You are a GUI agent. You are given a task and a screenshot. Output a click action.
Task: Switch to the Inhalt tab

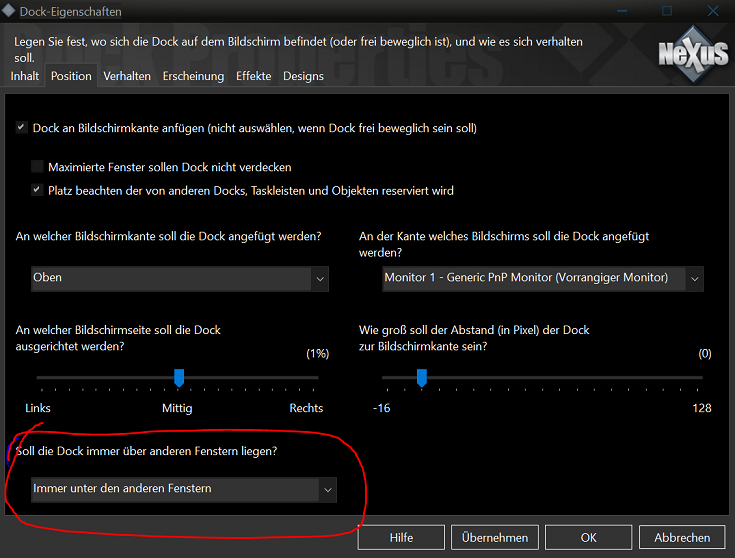[x=25, y=76]
